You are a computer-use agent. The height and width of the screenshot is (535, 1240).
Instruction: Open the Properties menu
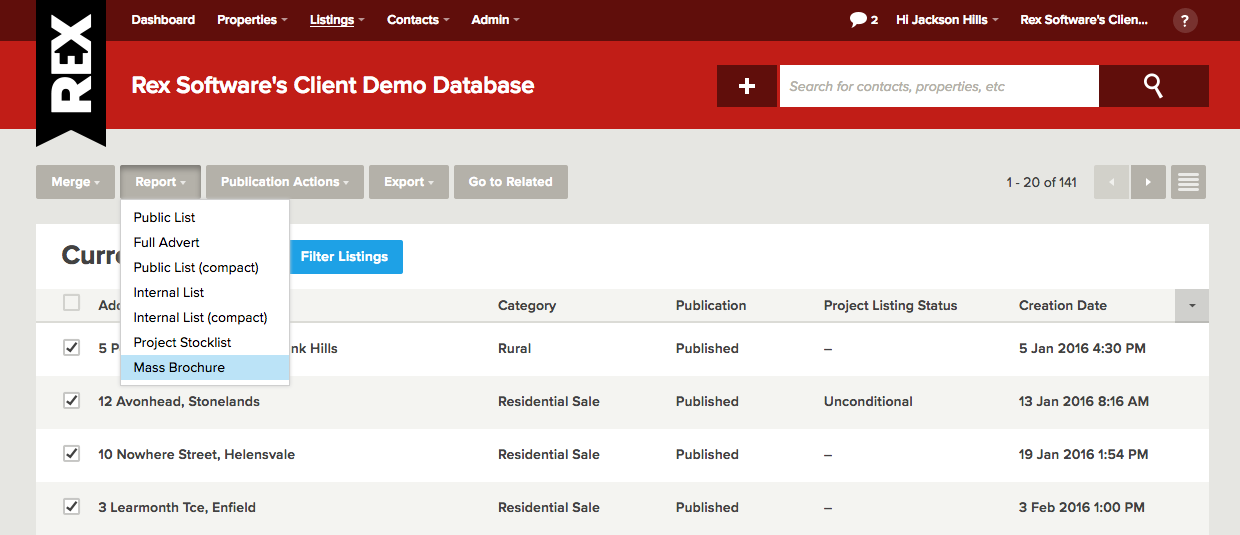click(x=252, y=20)
